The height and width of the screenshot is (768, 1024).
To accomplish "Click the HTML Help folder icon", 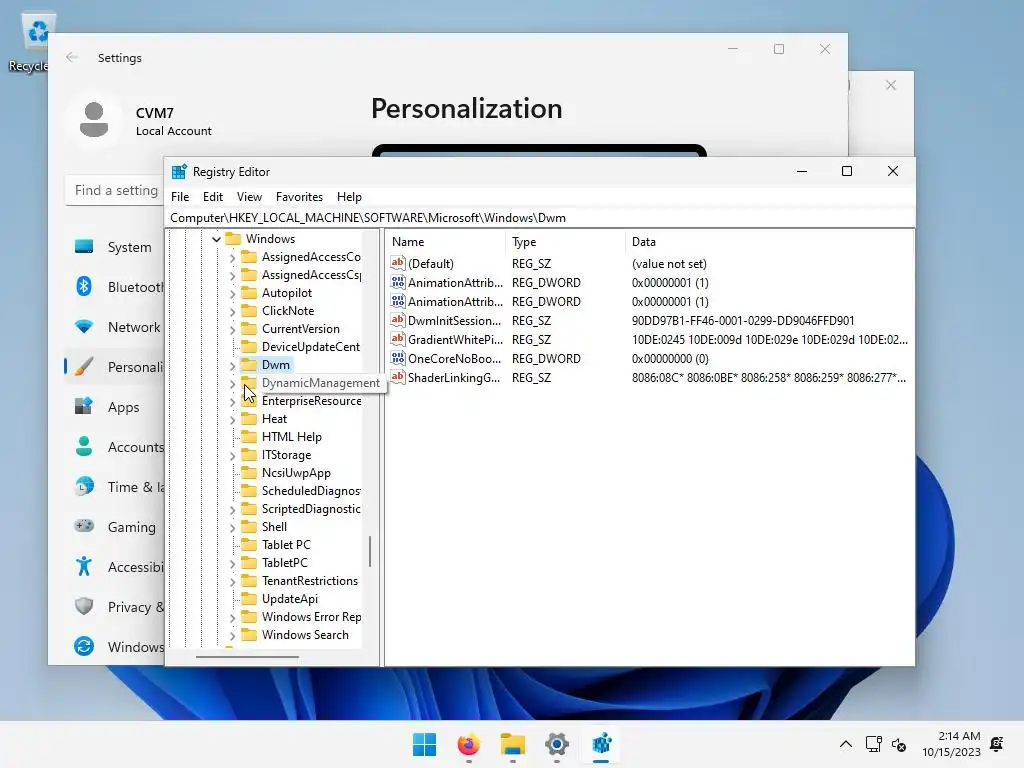I will click(249, 437).
